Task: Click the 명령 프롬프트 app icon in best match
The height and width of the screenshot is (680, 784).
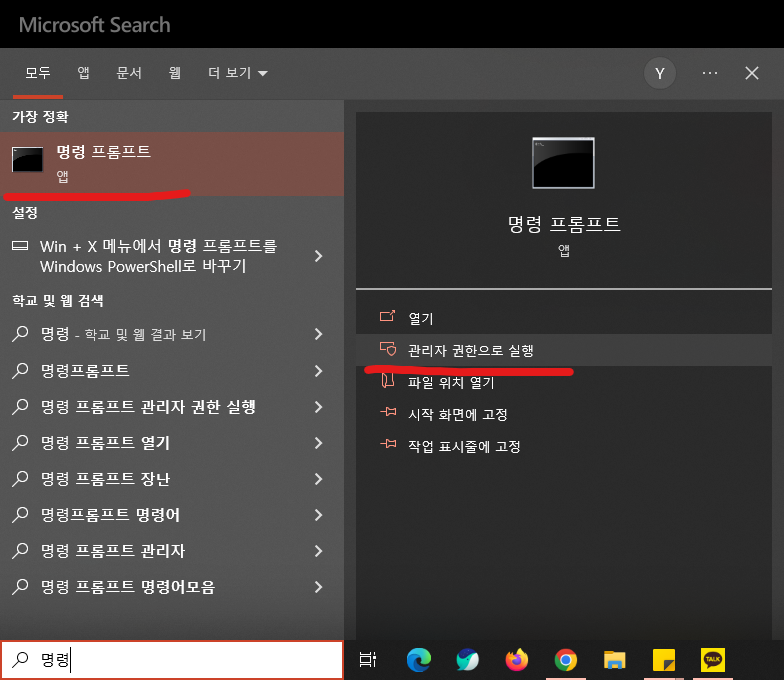Action: [x=27, y=159]
